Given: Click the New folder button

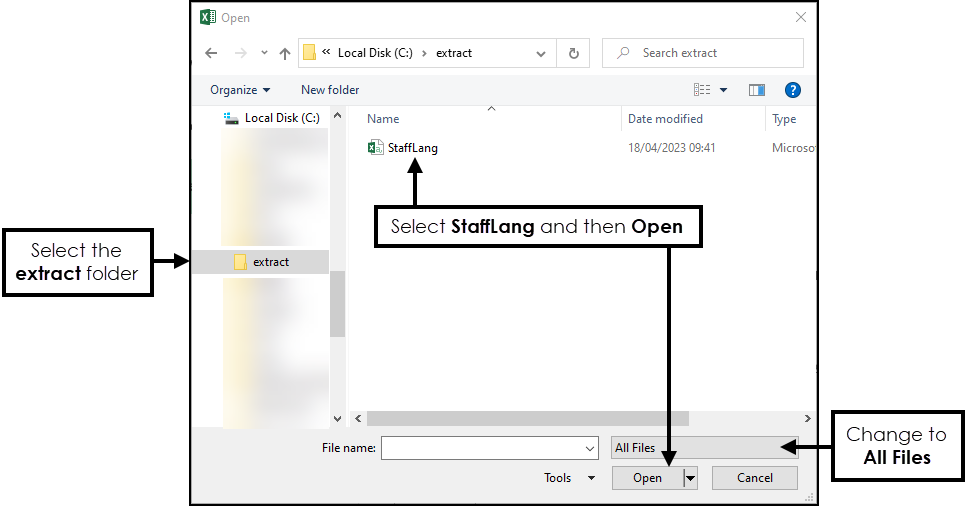Looking at the screenshot, I should pos(330,90).
